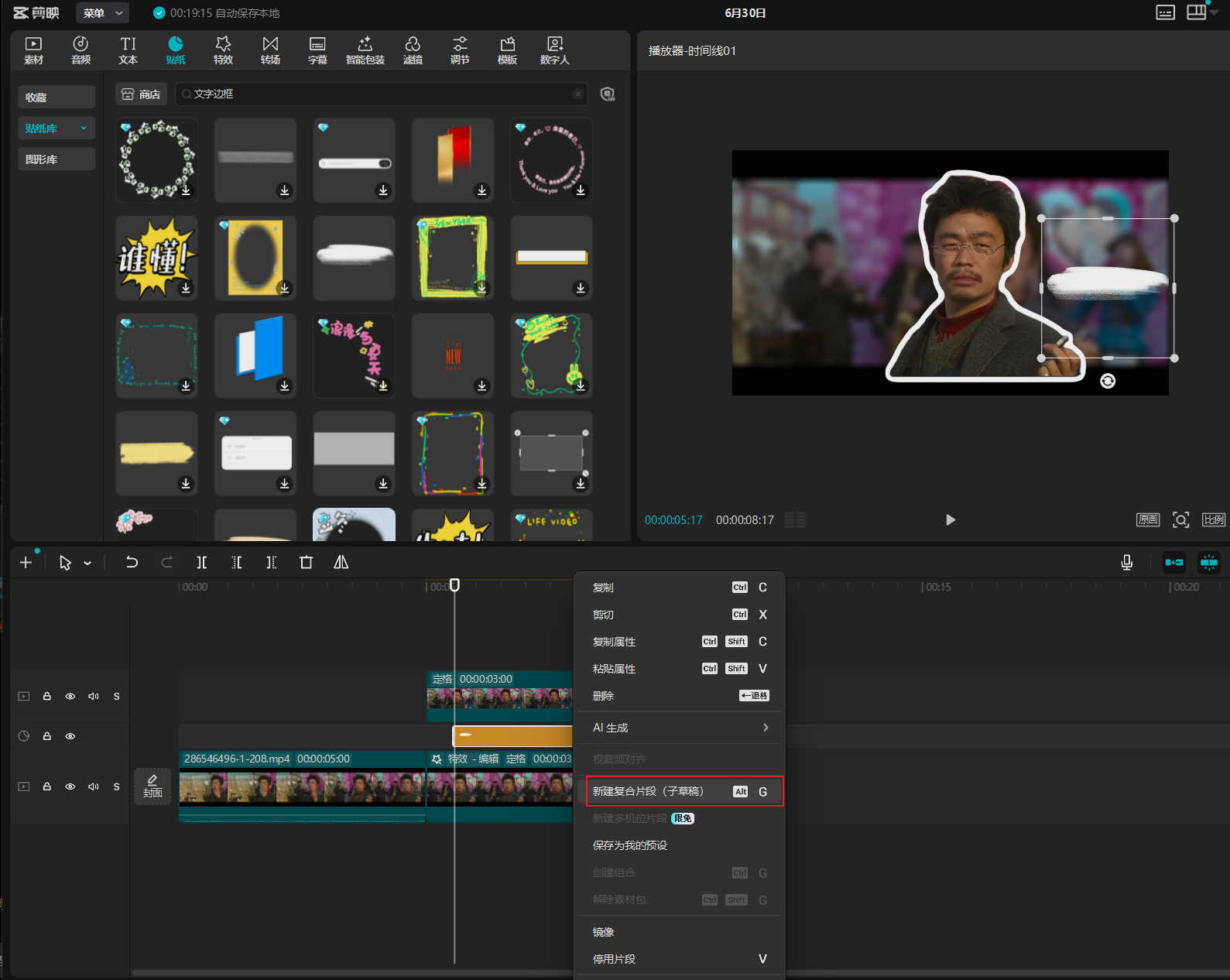Expand the 贴纸库 category chevron

pos(84,128)
